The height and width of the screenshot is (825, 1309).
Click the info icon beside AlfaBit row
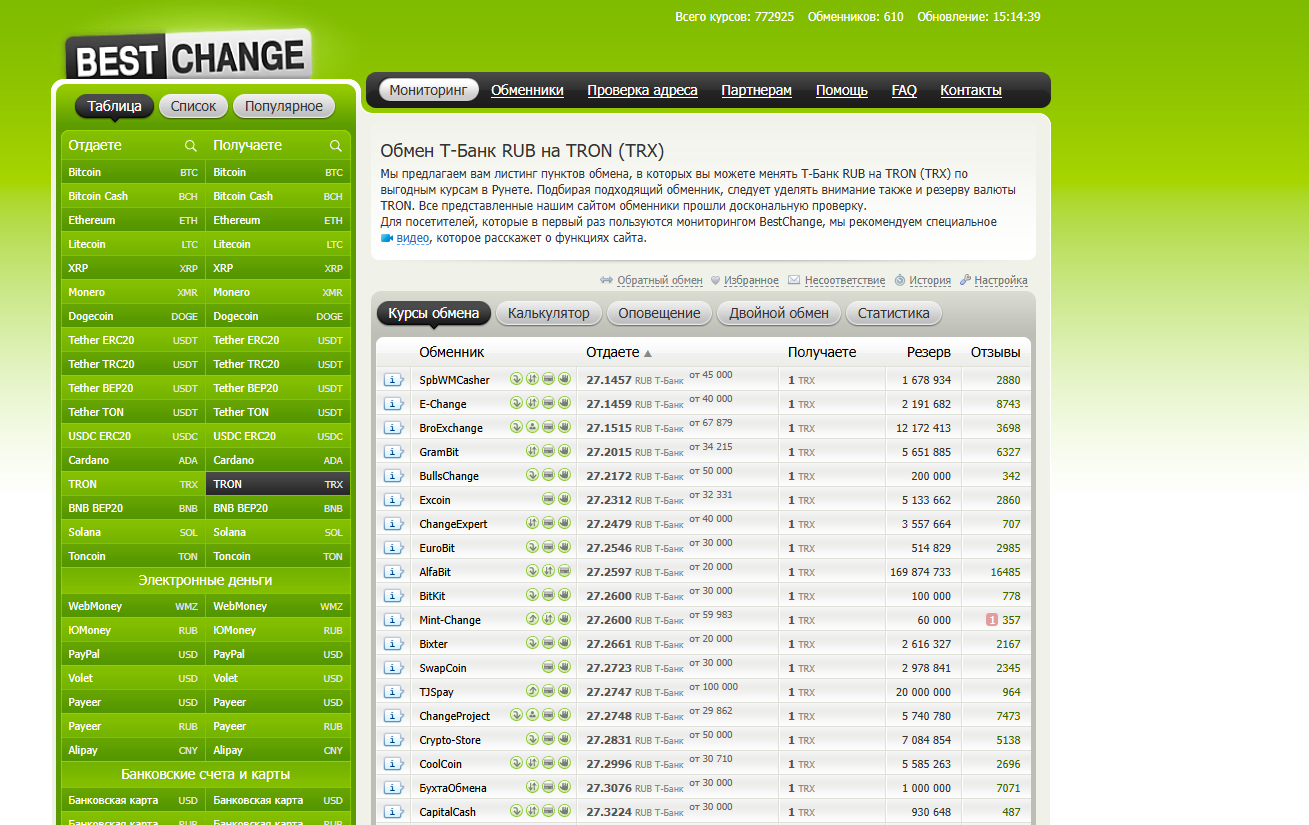[394, 572]
